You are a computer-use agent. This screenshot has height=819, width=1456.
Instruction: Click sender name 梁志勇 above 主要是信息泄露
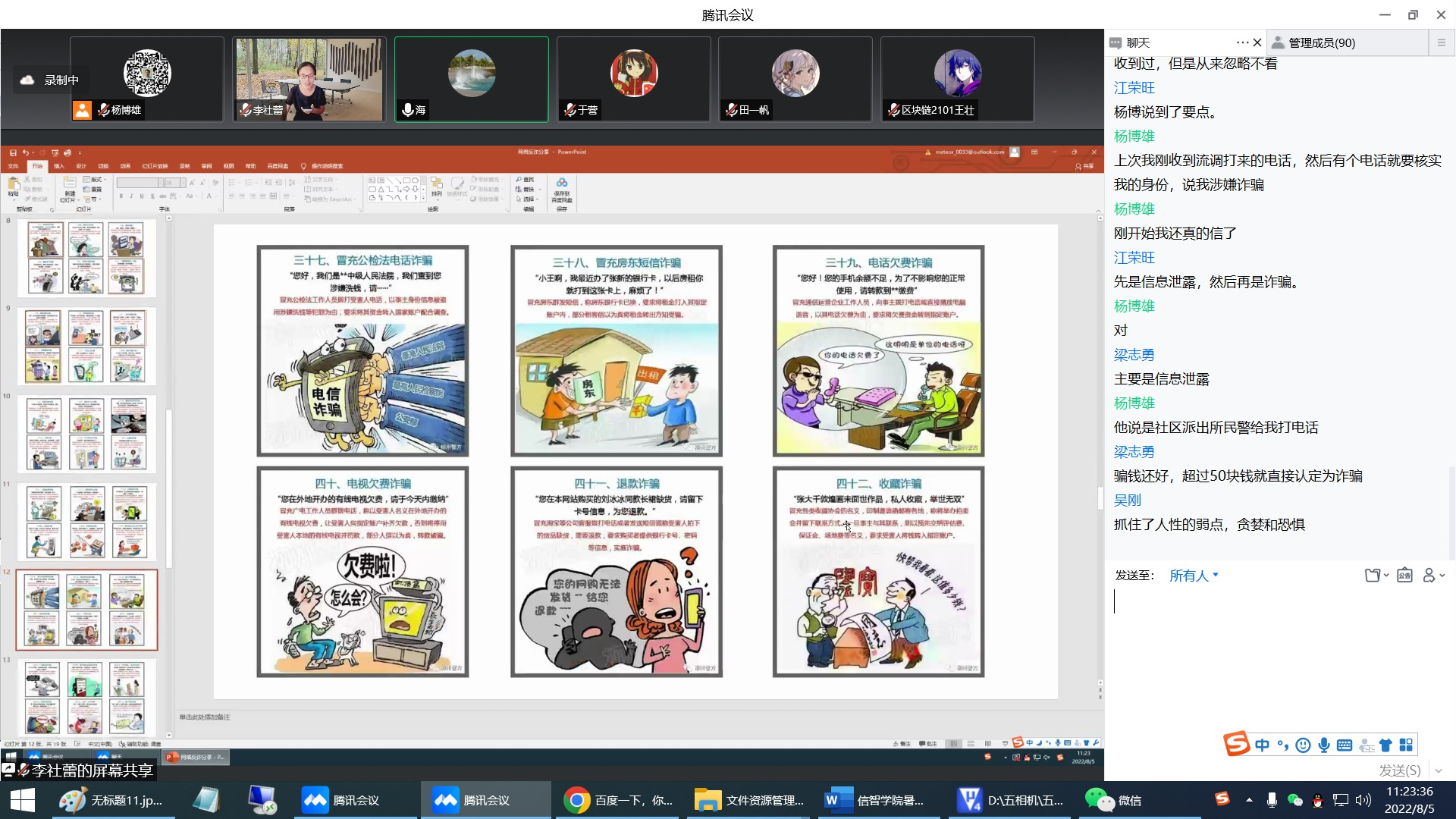pos(1134,355)
